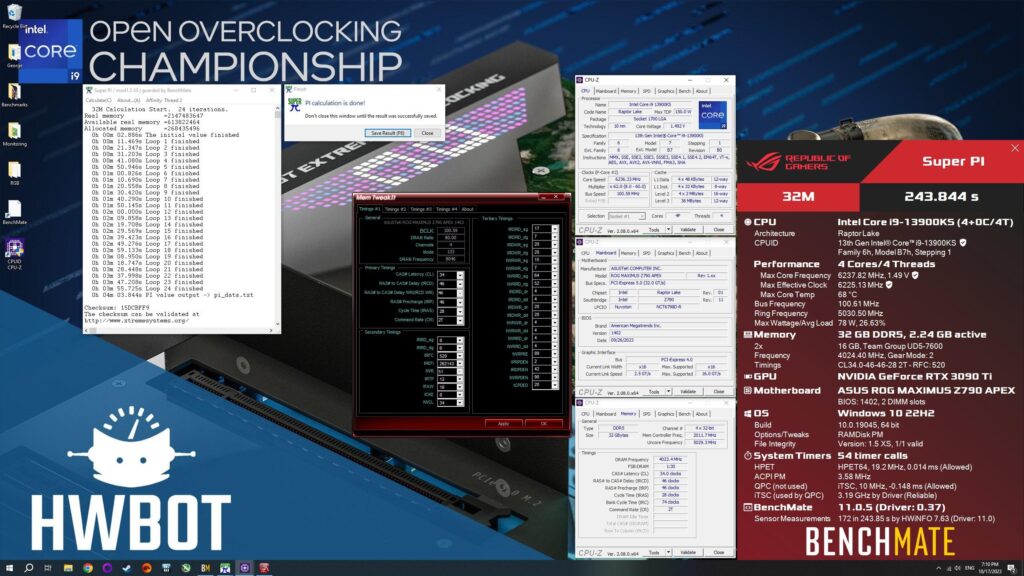The width and height of the screenshot is (1024, 576).
Task: Select Graphics tab in bottom CPU-Z Memory window
Action: (x=665, y=414)
